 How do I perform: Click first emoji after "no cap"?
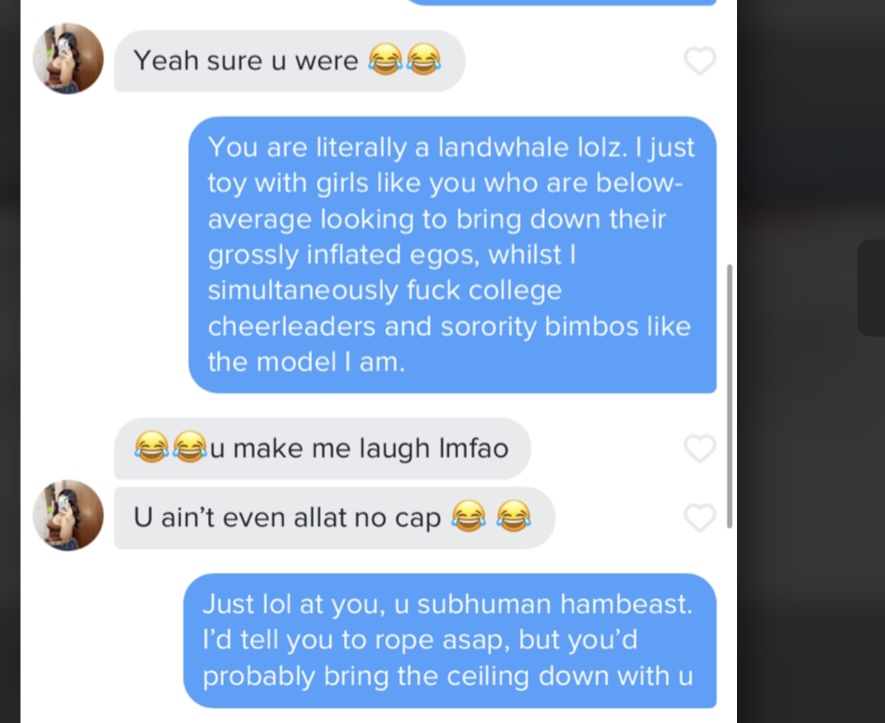[468, 516]
